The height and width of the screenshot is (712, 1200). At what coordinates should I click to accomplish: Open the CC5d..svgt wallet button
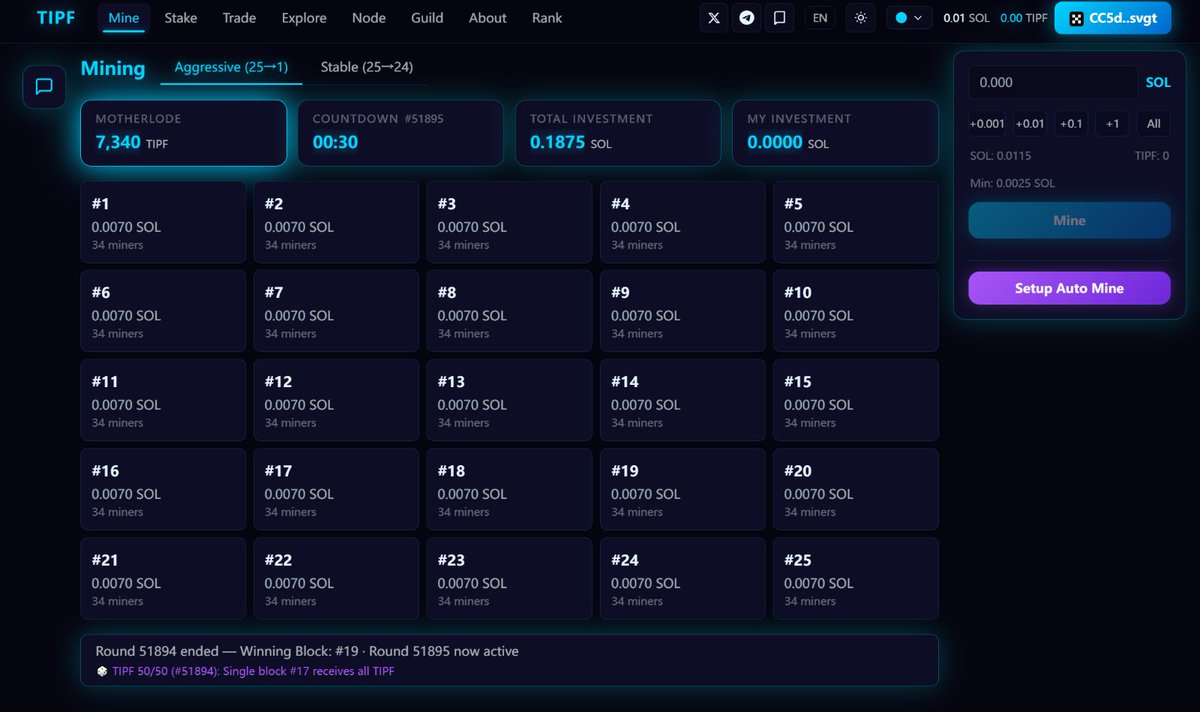1112,18
